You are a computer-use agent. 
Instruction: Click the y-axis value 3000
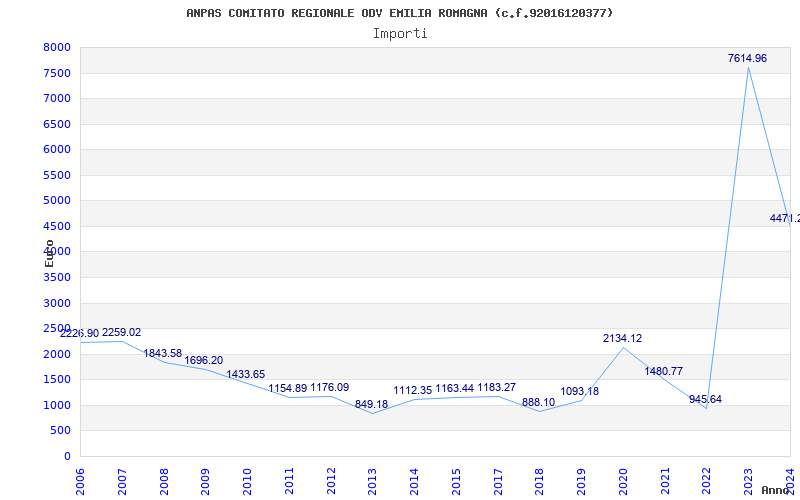coord(57,304)
